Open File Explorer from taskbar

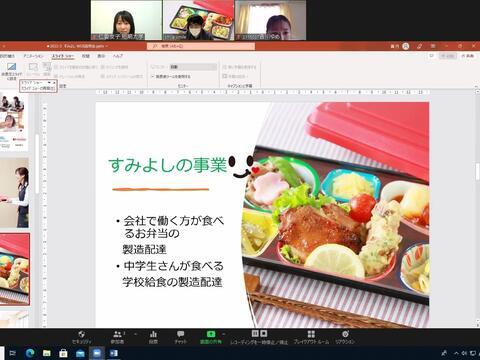[47, 353]
